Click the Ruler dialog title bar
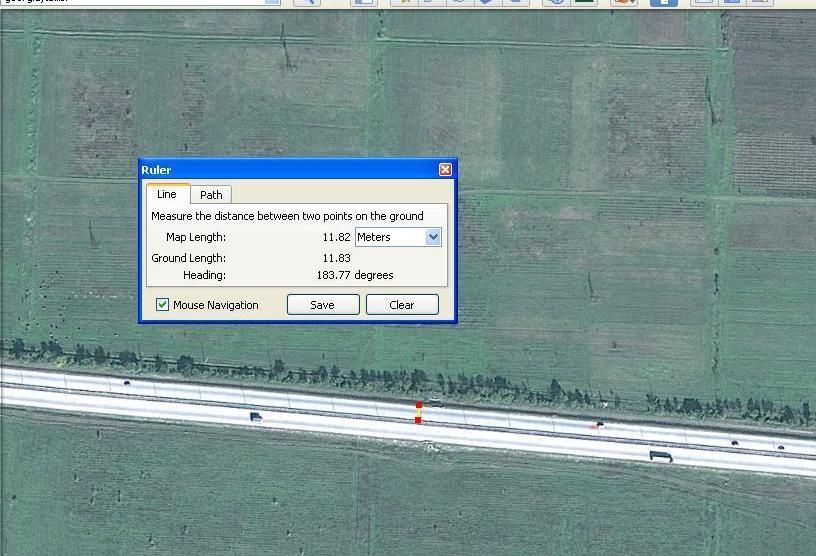The image size is (816, 556). pyautogui.click(x=298, y=169)
